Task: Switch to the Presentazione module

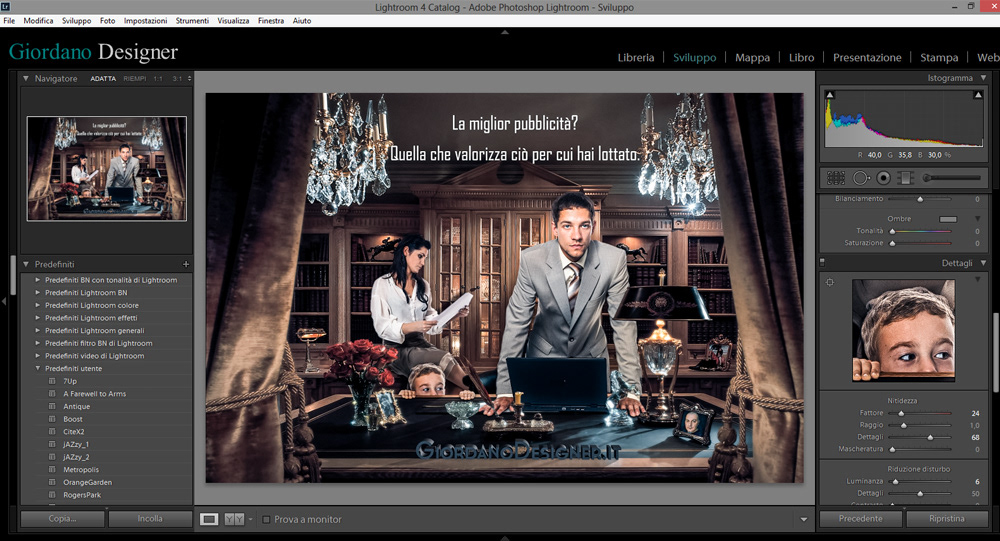Action: [x=867, y=57]
